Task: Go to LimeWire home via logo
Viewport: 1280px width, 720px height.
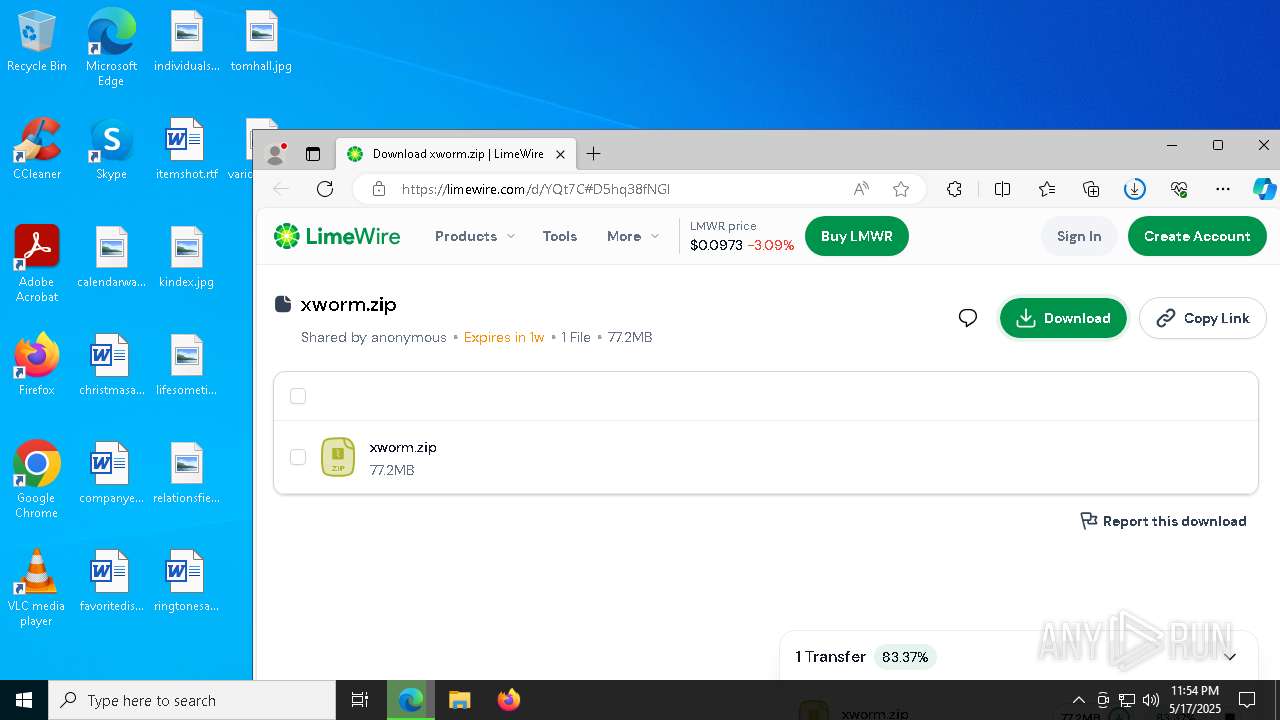Action: click(337, 236)
